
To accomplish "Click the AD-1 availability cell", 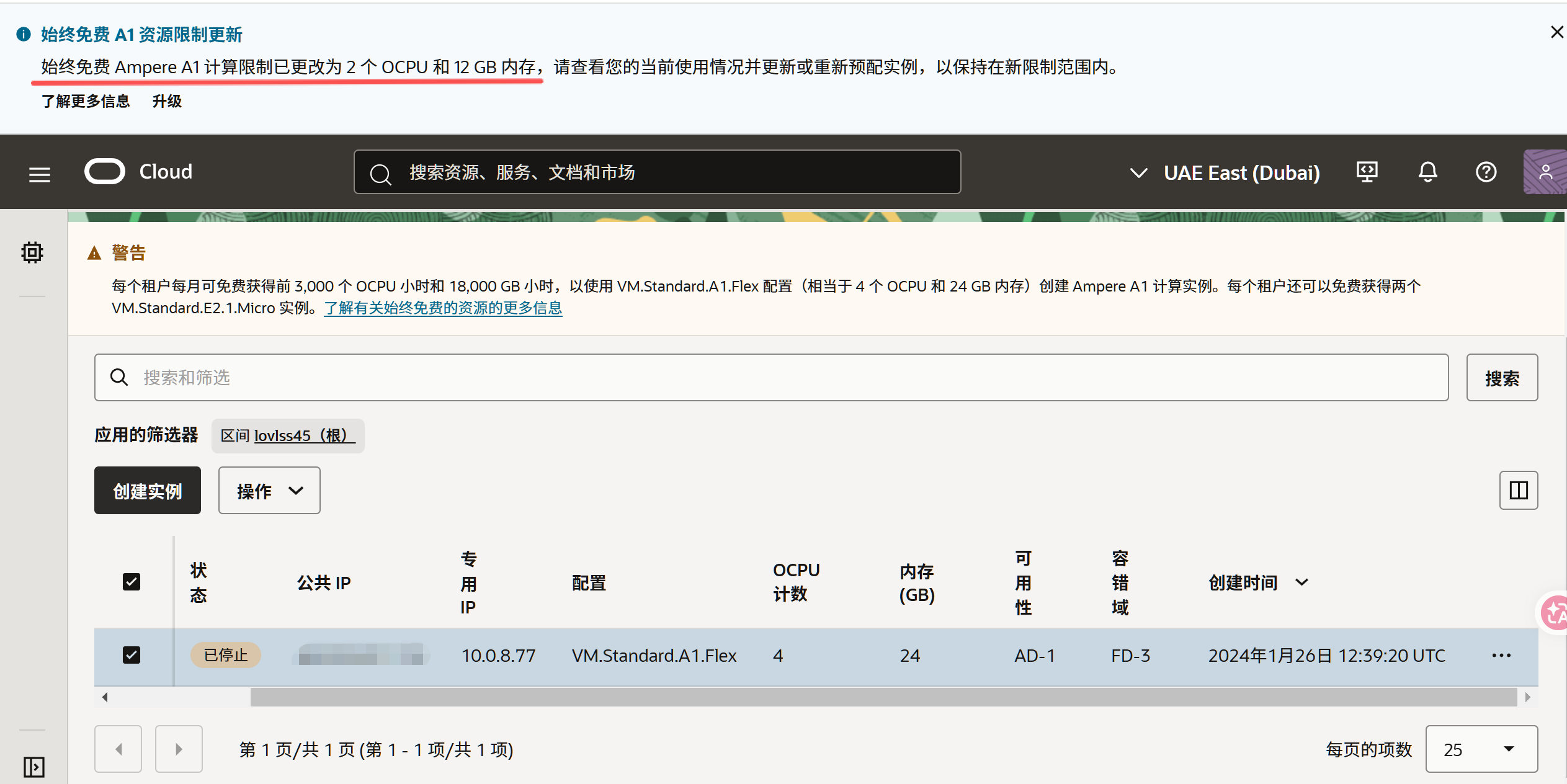I will pos(1035,656).
